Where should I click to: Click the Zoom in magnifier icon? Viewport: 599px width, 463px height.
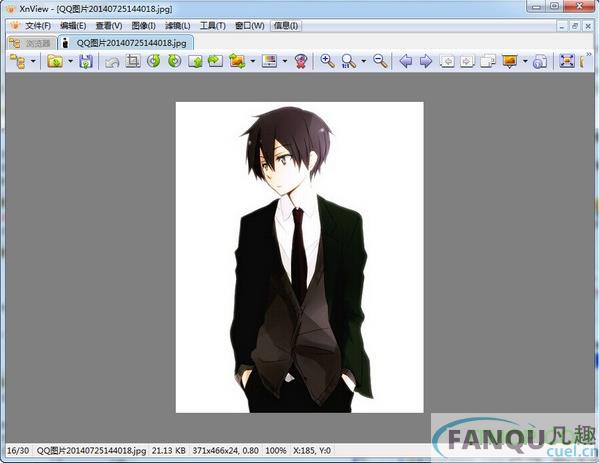tap(327, 61)
